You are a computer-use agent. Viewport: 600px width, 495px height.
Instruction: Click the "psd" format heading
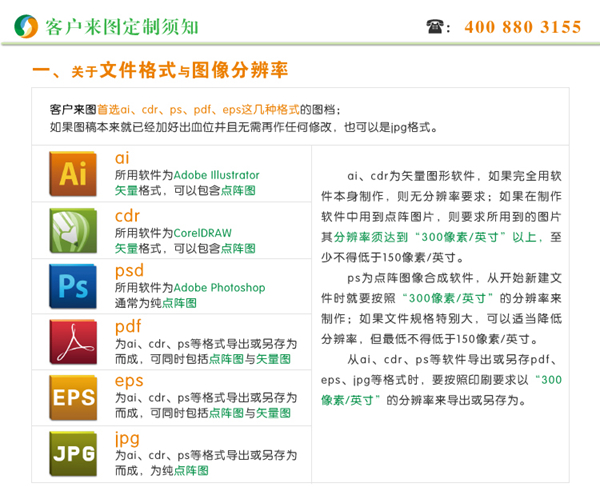(129, 270)
